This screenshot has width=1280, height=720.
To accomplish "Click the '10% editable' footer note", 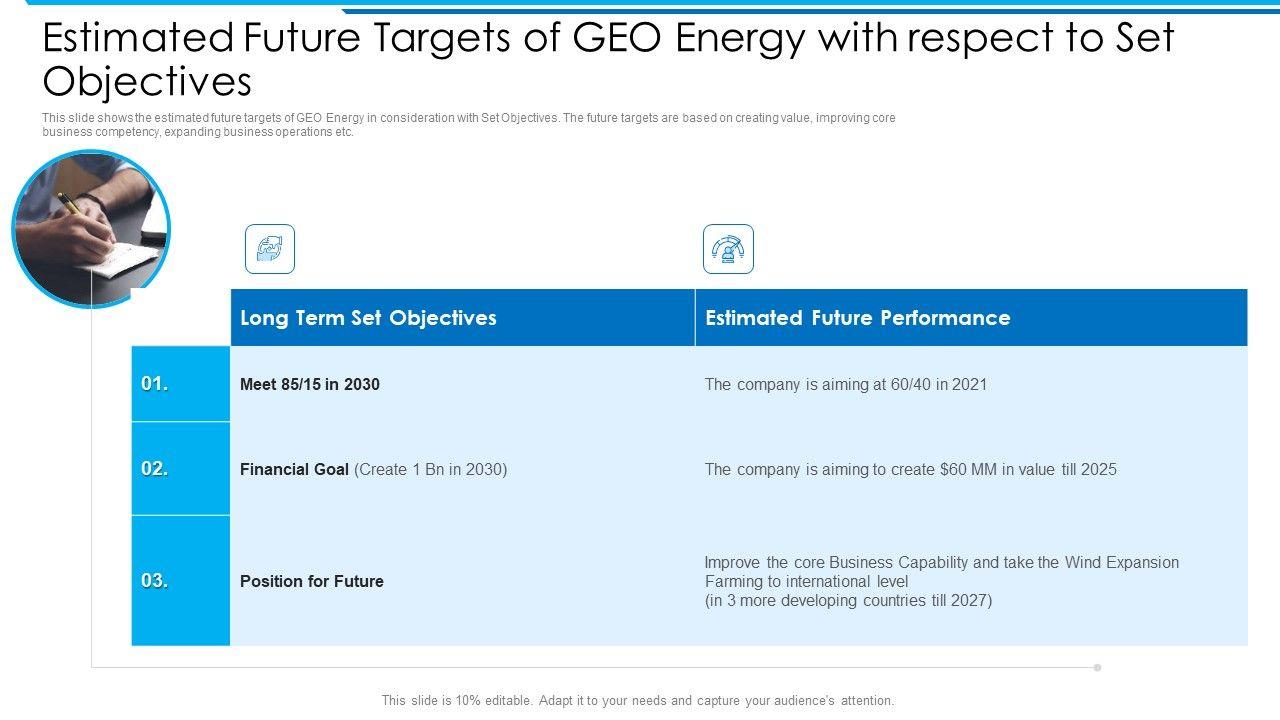I will pos(638,701).
